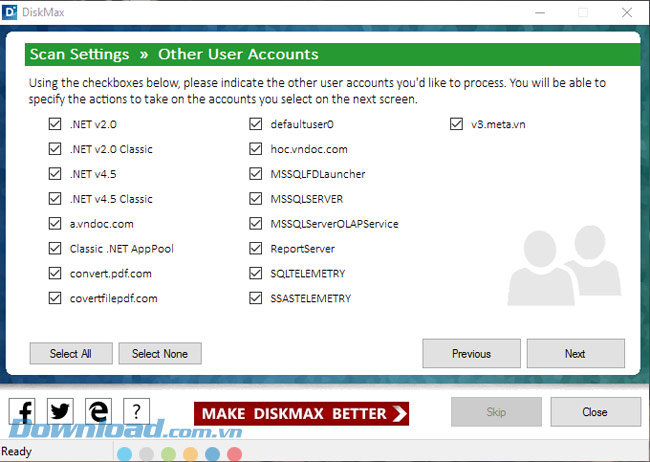The width and height of the screenshot is (650, 462).
Task: Click the red progress dot
Action: [x=234, y=455]
